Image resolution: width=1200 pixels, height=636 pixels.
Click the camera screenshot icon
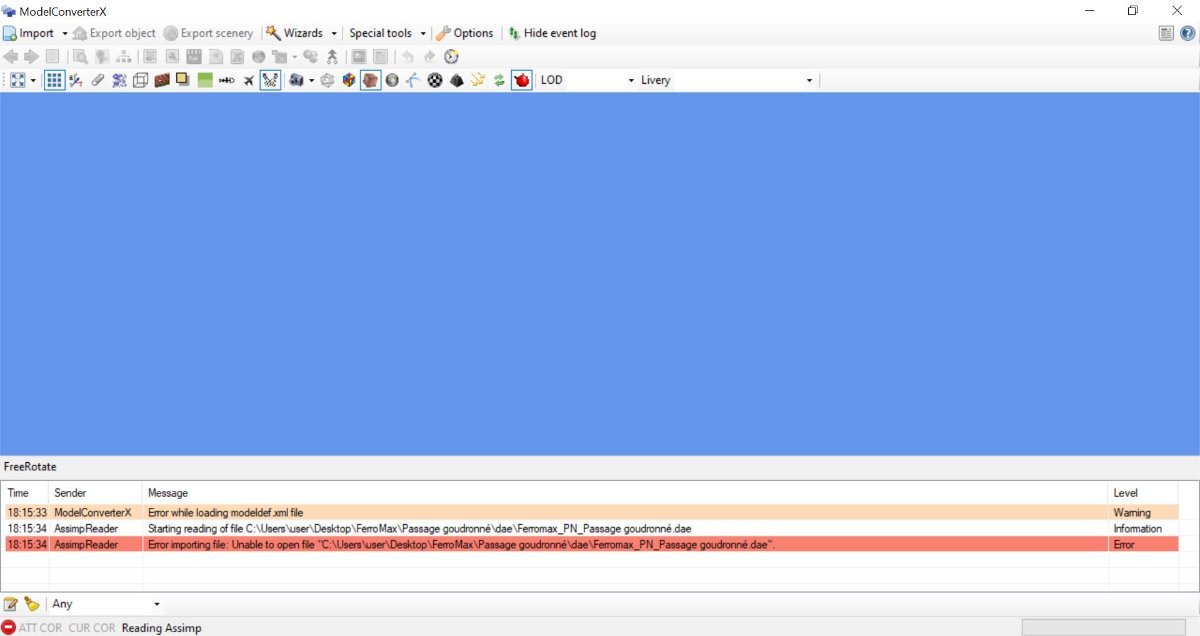tap(295, 80)
